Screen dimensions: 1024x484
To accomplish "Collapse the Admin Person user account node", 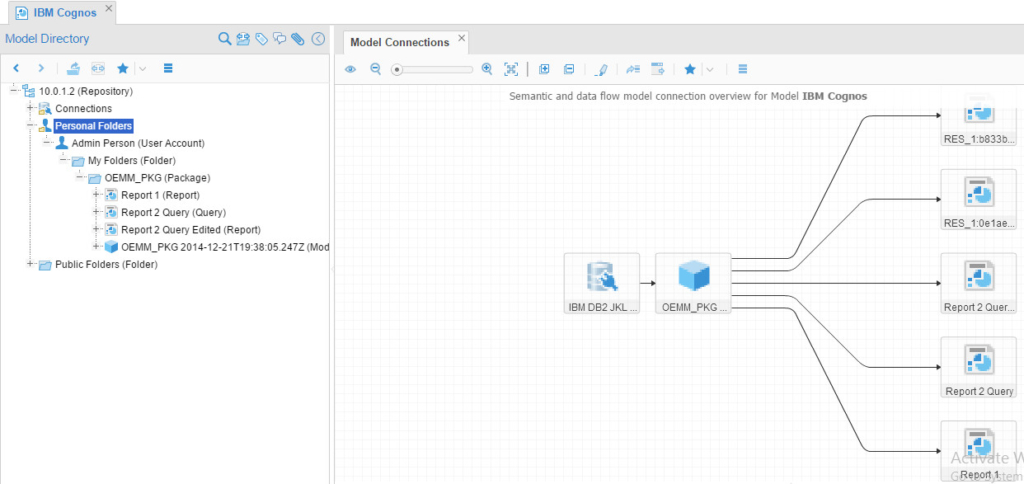I will click(x=46, y=142).
